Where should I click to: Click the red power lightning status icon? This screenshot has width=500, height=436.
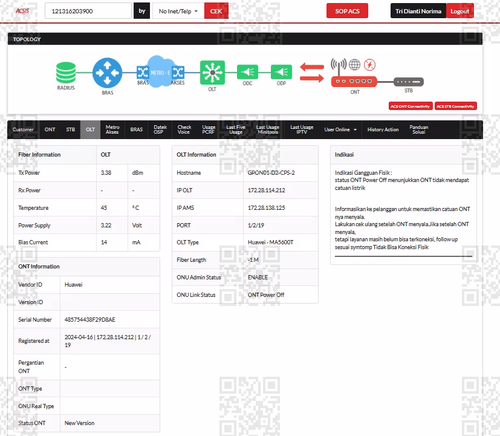click(370, 65)
